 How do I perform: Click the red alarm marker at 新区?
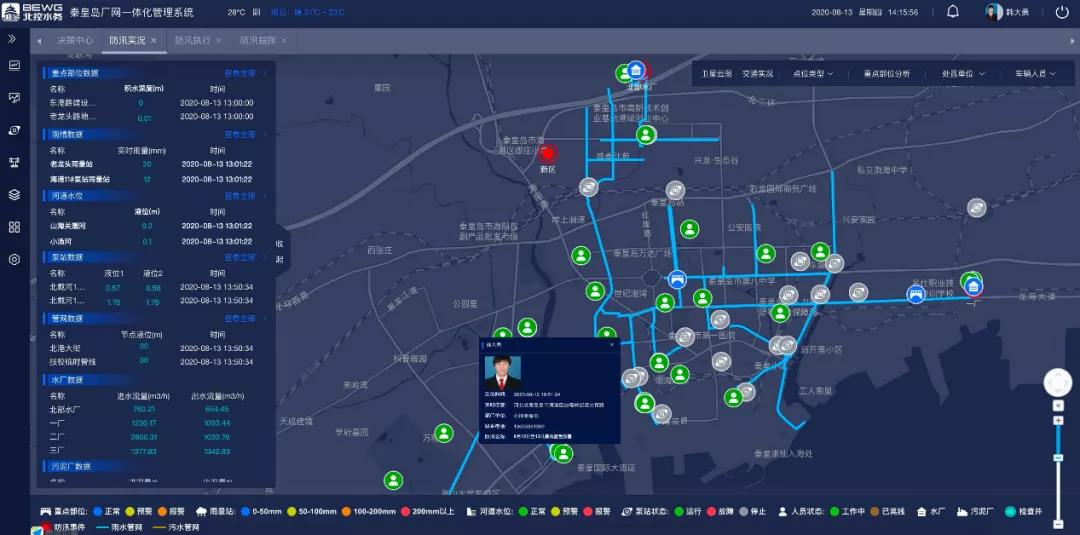pyautogui.click(x=547, y=153)
